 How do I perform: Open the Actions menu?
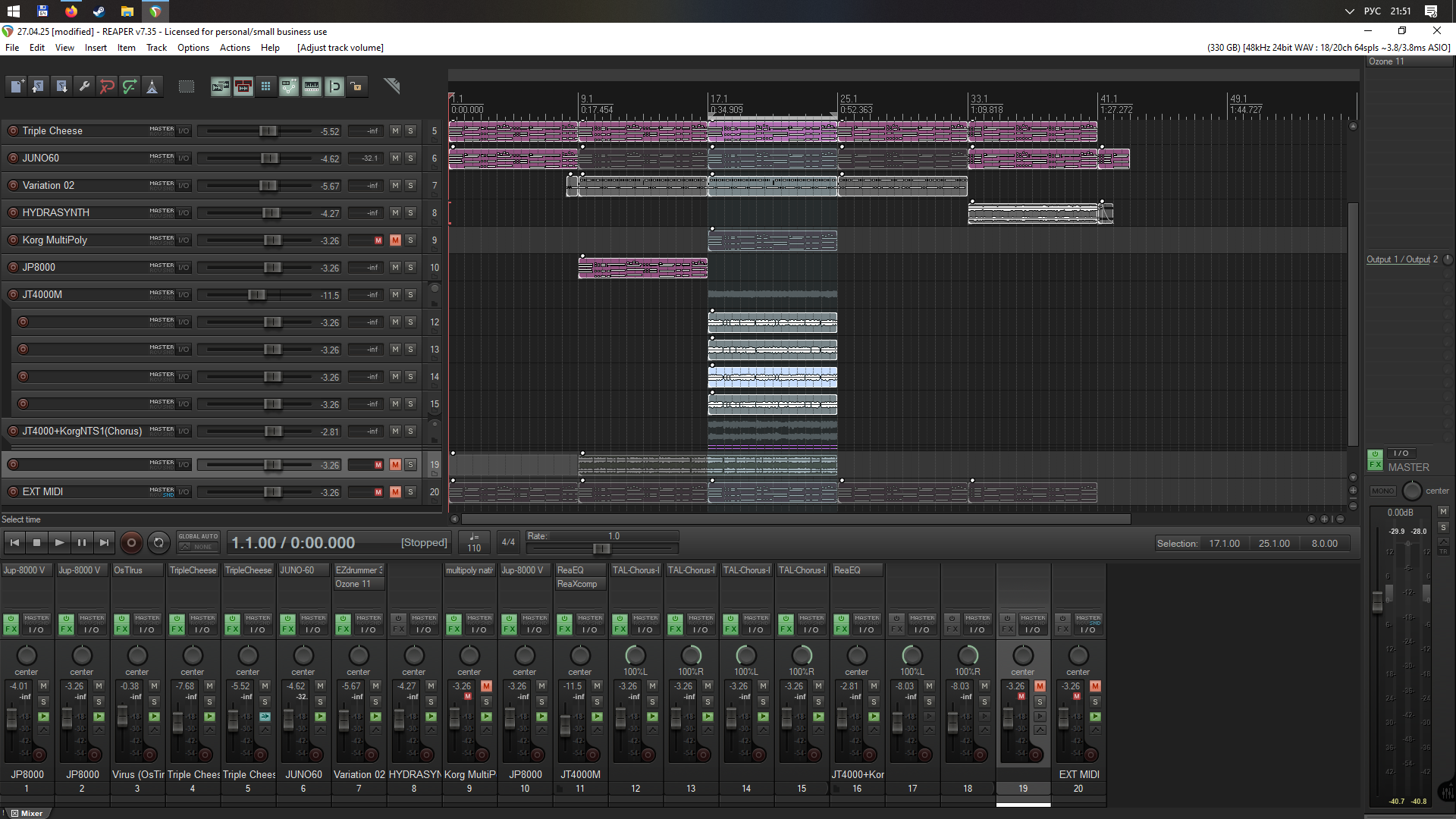pyautogui.click(x=234, y=48)
